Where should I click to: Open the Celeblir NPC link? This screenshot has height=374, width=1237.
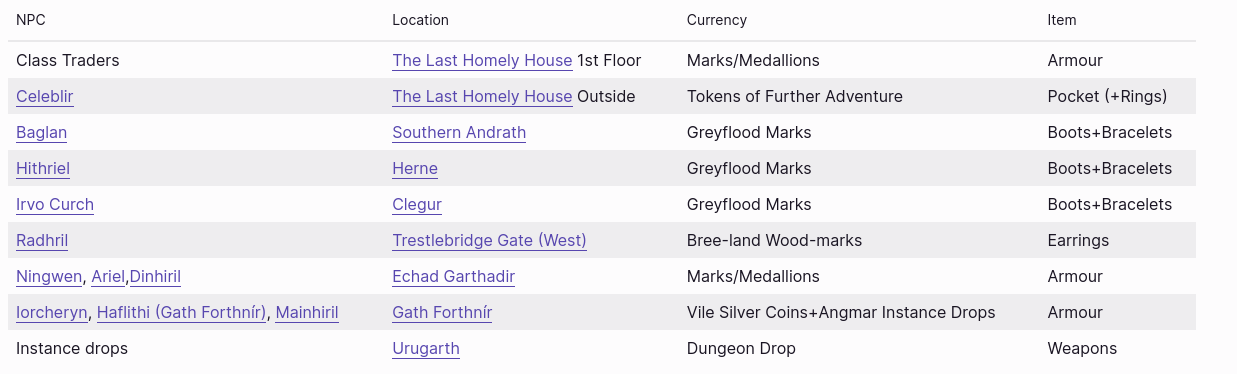(45, 97)
